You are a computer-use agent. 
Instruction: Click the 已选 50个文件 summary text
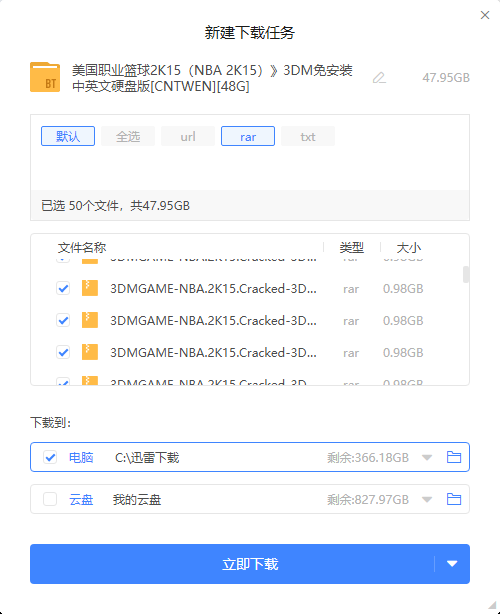116,206
